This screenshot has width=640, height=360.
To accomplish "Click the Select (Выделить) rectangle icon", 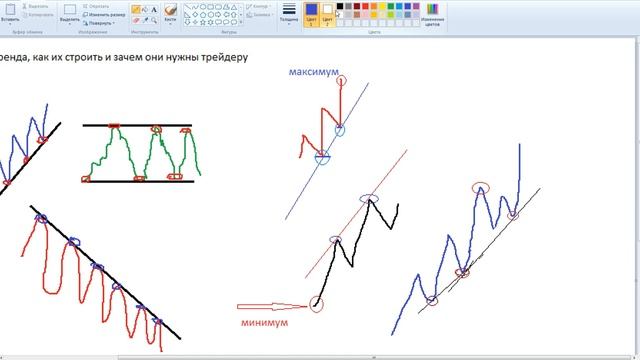I will point(70,9).
